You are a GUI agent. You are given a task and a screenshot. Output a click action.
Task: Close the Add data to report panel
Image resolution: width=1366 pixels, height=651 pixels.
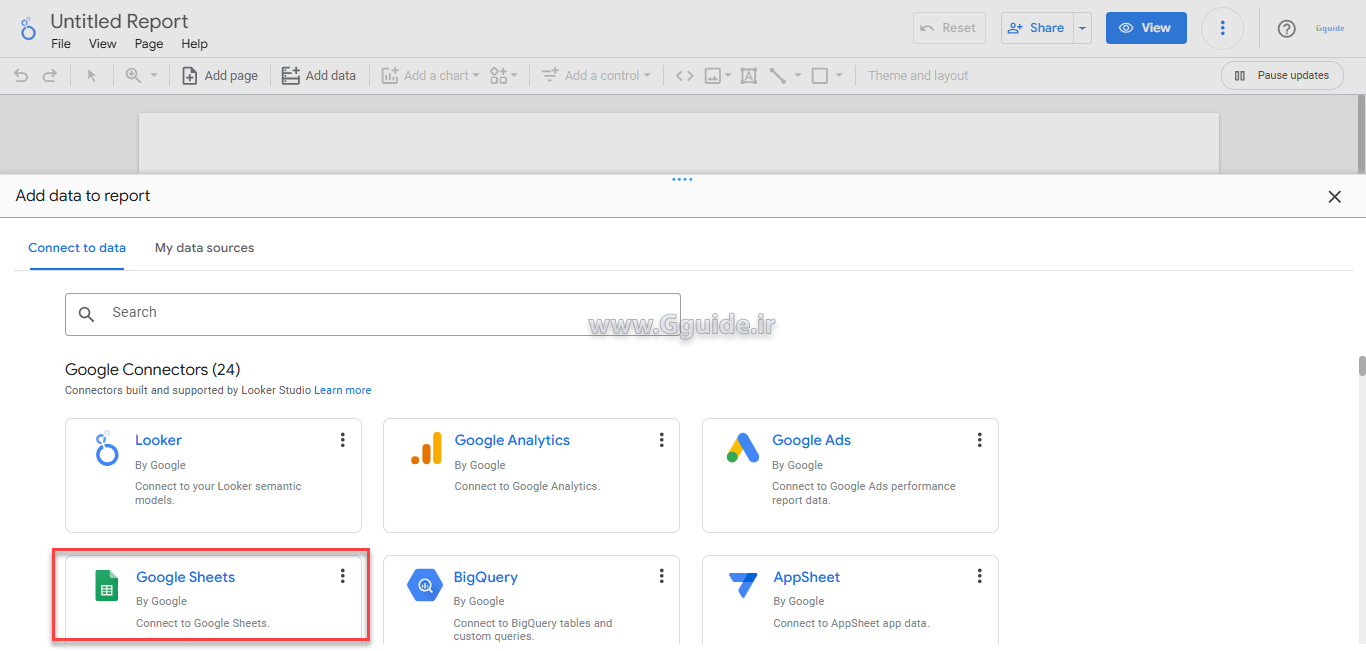tap(1334, 197)
